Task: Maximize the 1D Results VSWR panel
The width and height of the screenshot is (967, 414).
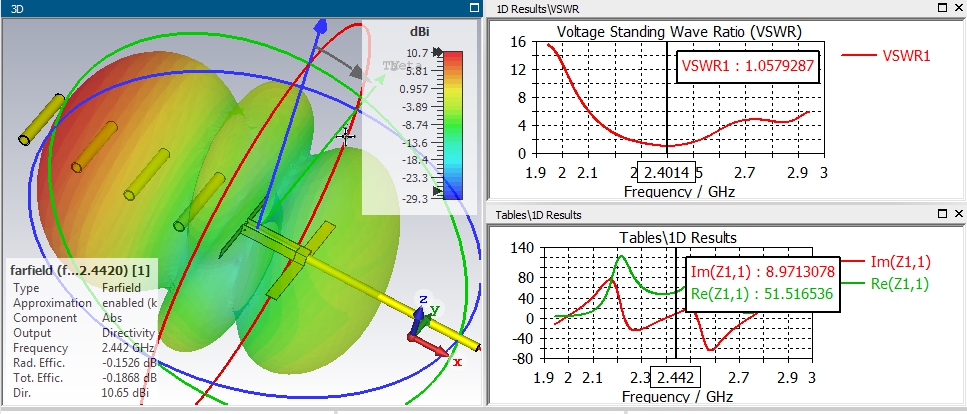Action: click(x=942, y=8)
